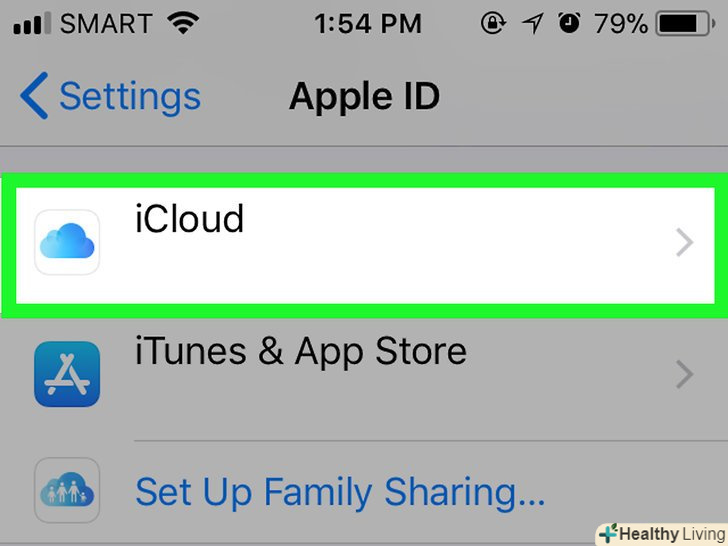Tap the SMART carrier label
Image resolution: width=728 pixels, height=546 pixels.
pyautogui.click(x=106, y=23)
